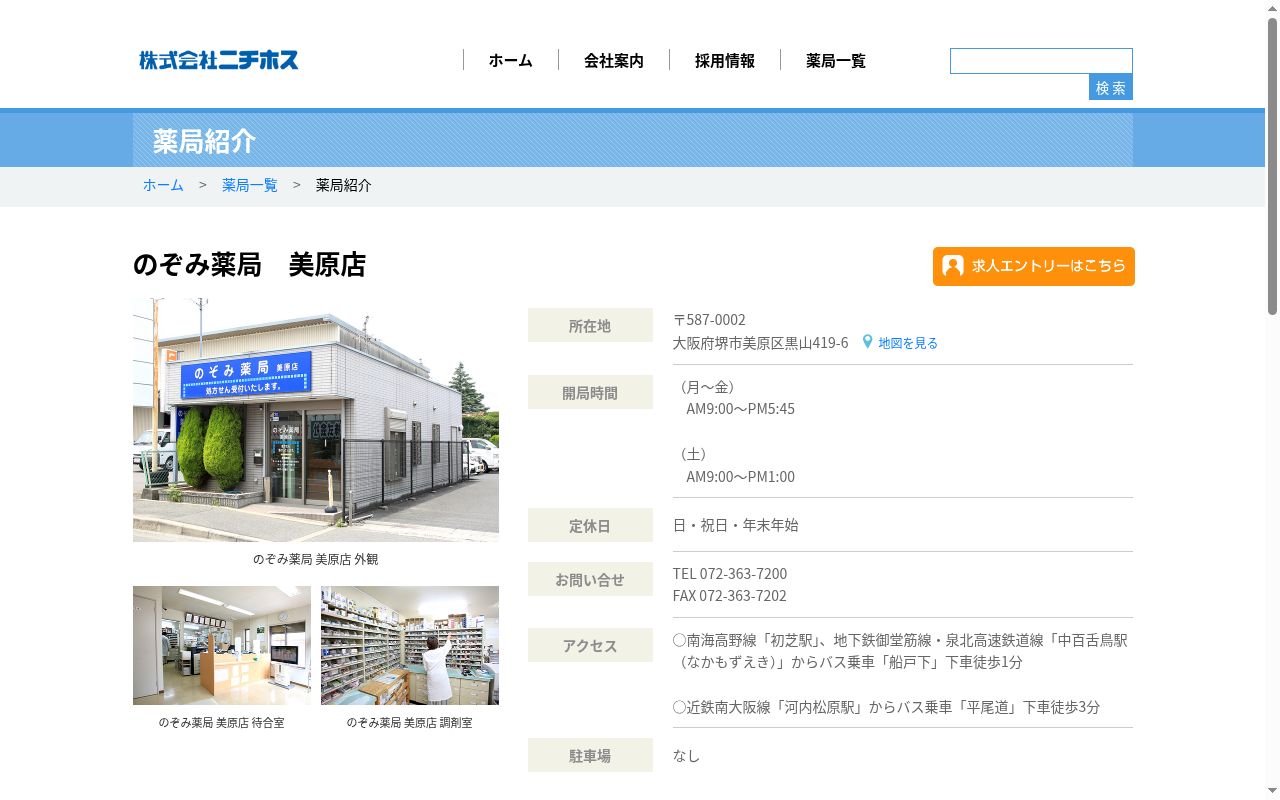1280x800 pixels.
Task: Go to 薬局一覧 in the breadcrumb
Action: click(250, 185)
